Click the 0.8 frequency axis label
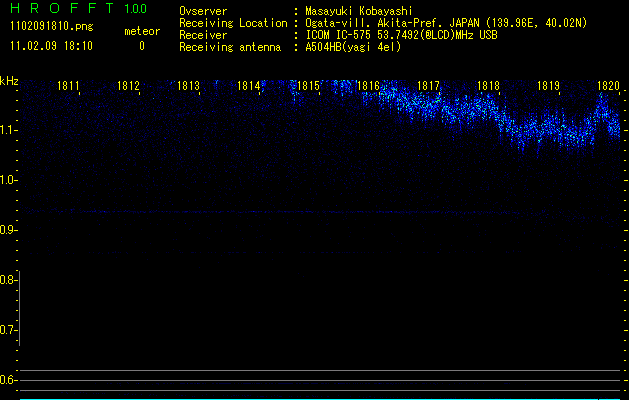 point(8,280)
